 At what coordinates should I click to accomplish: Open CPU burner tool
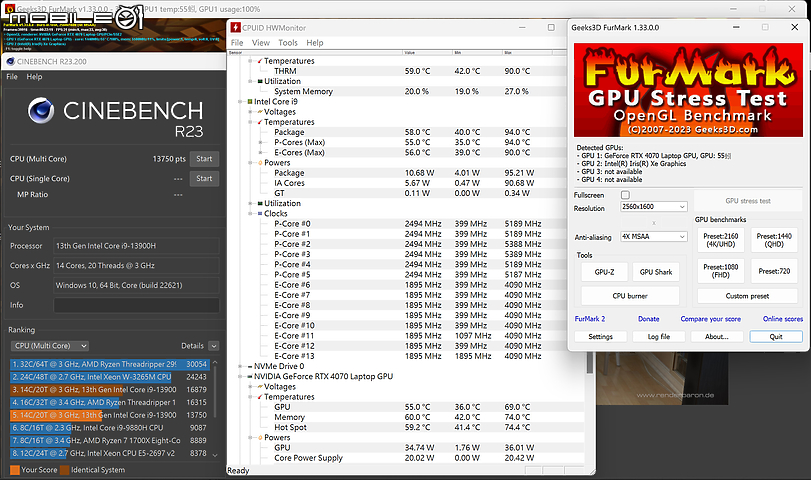tap(630, 296)
